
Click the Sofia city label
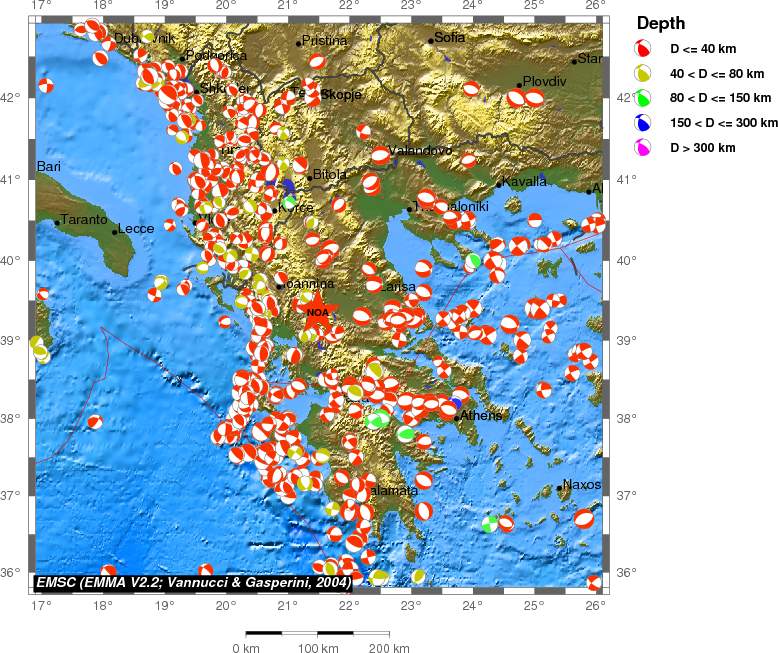450,37
